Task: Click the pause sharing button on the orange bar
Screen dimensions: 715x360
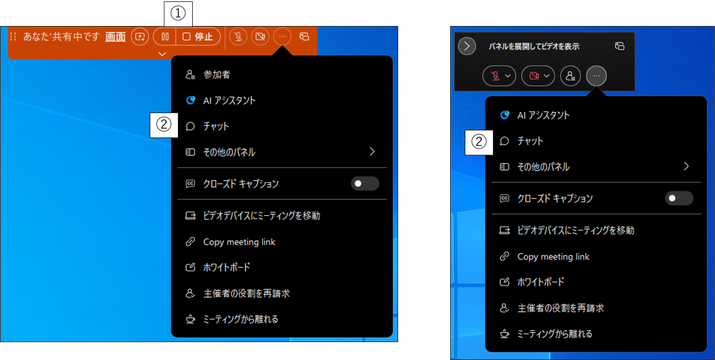Action: [165, 37]
